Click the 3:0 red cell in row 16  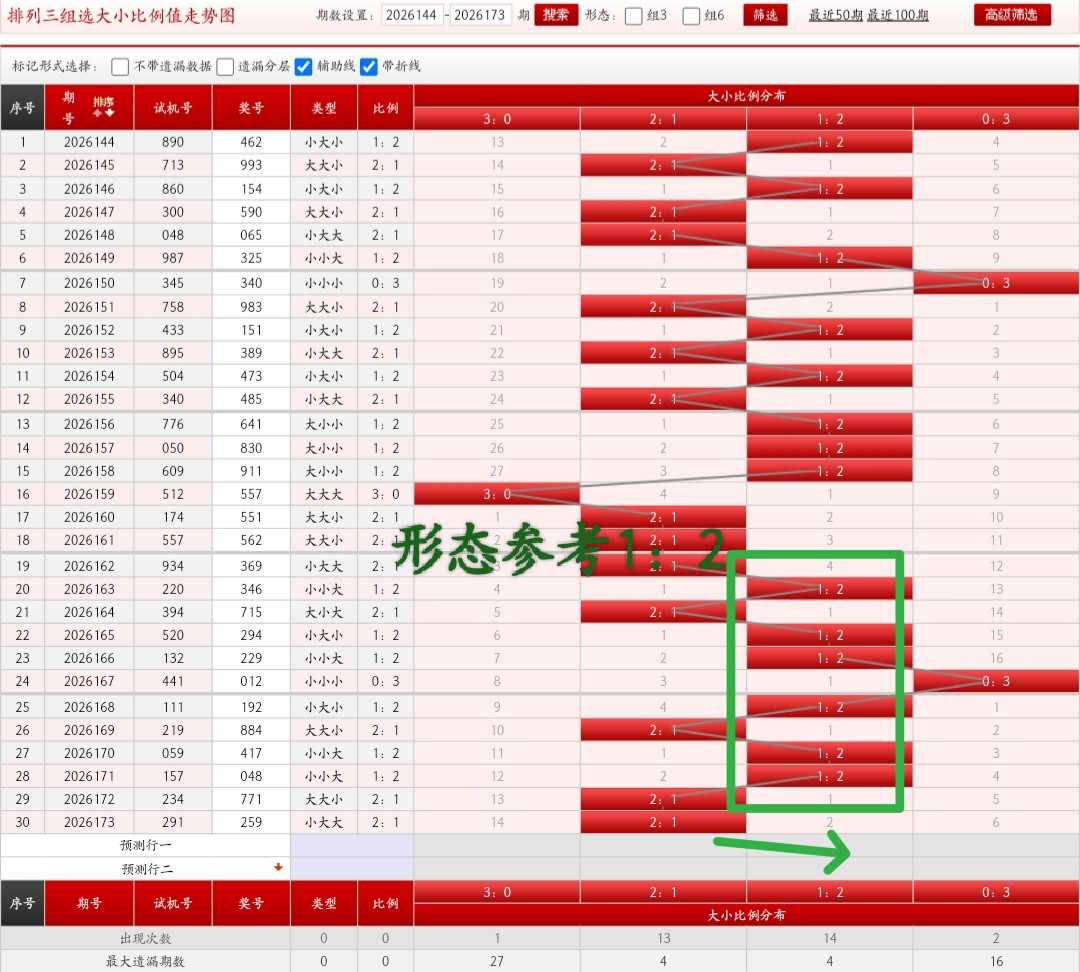tap(497, 494)
